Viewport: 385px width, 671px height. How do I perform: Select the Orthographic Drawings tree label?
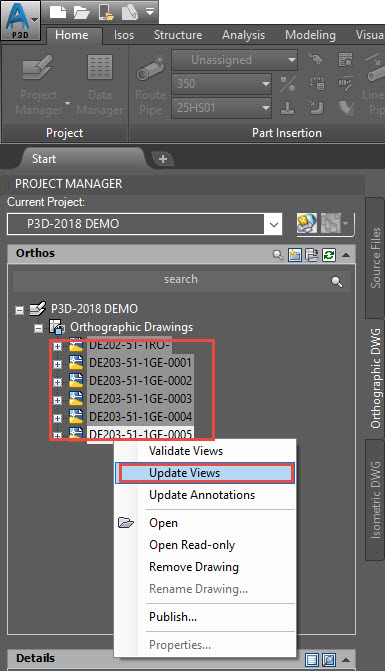tap(131, 327)
